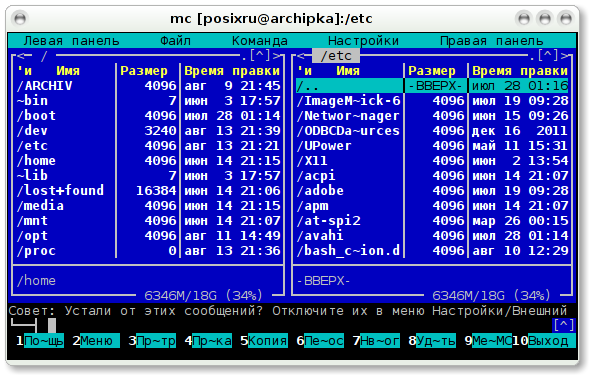Viewport: 589px width, 375px height.
Task: Open the Левая панель menu
Action: pos(71,41)
